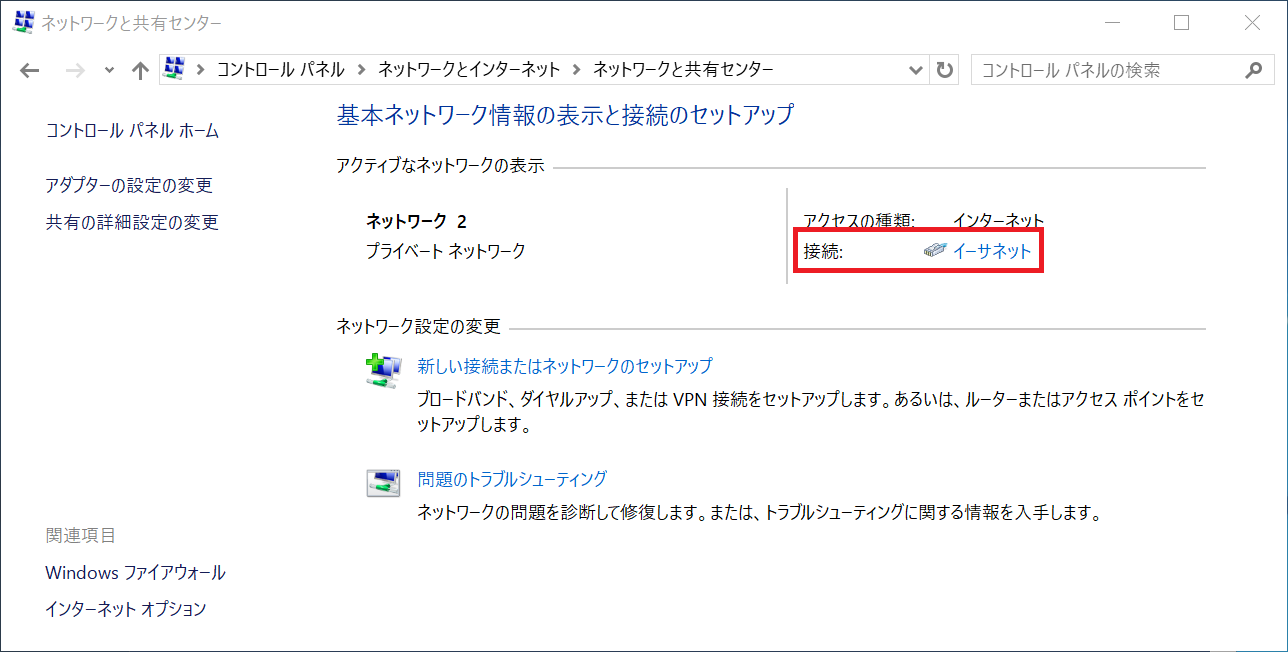Select アダプターの設定の変更 in the sidebar
Image resolution: width=1288 pixels, height=652 pixels.
[128, 185]
